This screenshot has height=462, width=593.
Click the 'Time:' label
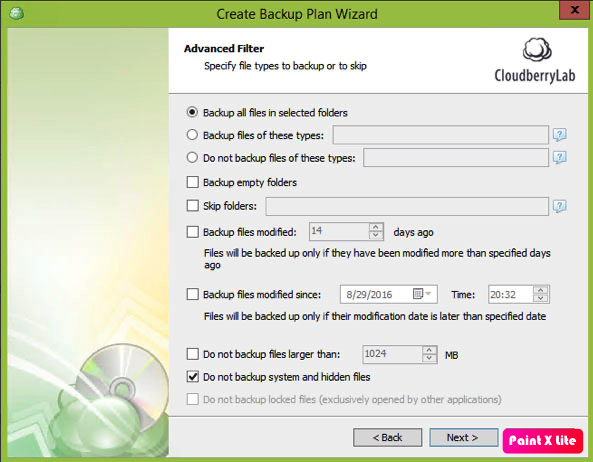click(463, 295)
